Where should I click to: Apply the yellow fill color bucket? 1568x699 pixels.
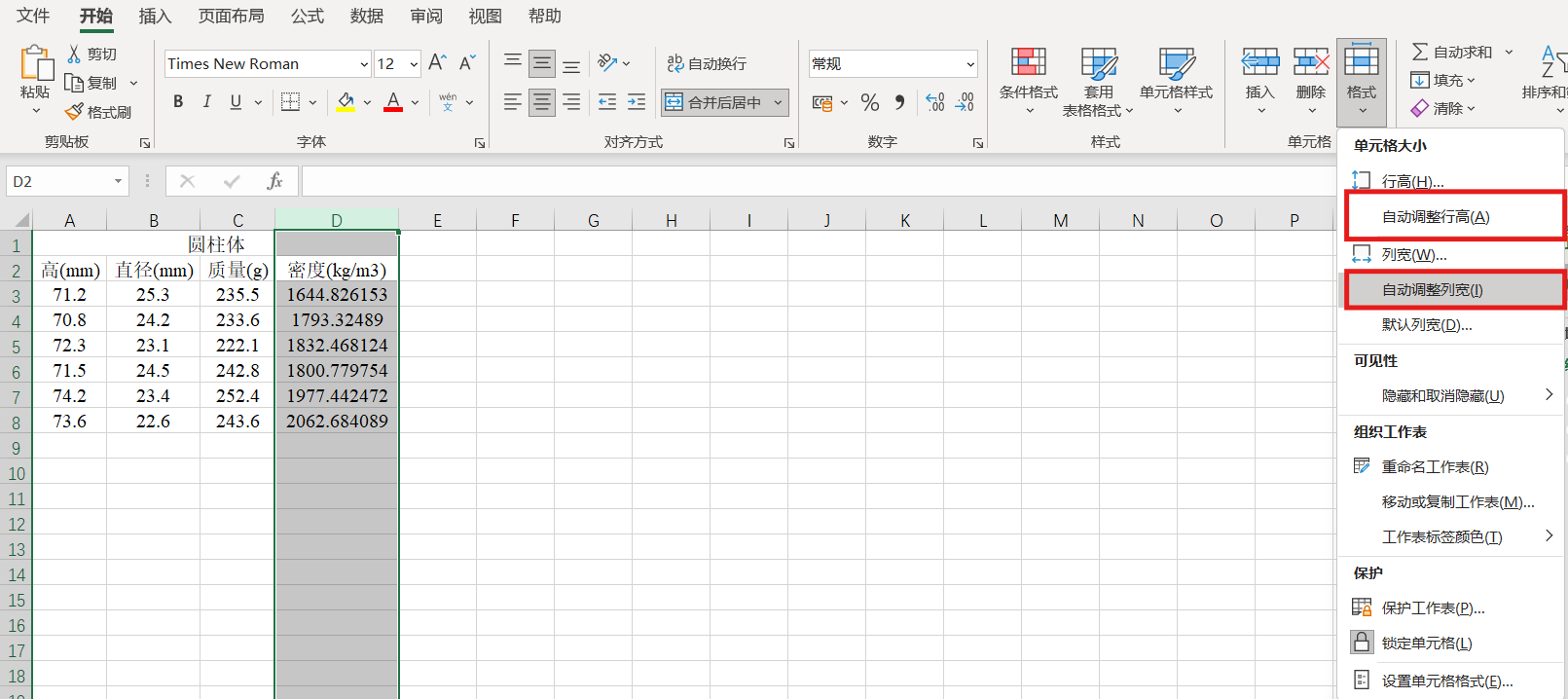click(x=346, y=101)
